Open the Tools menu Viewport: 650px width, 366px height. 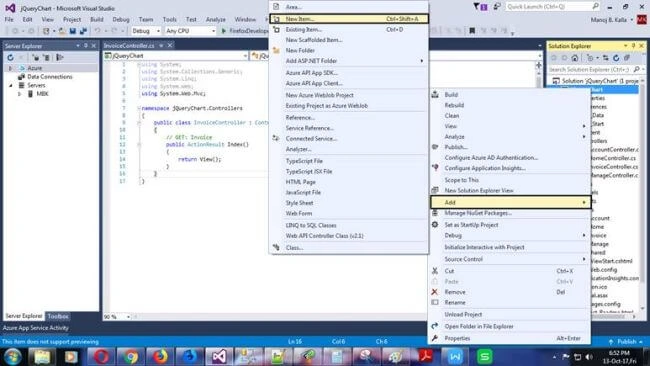tap(170, 19)
